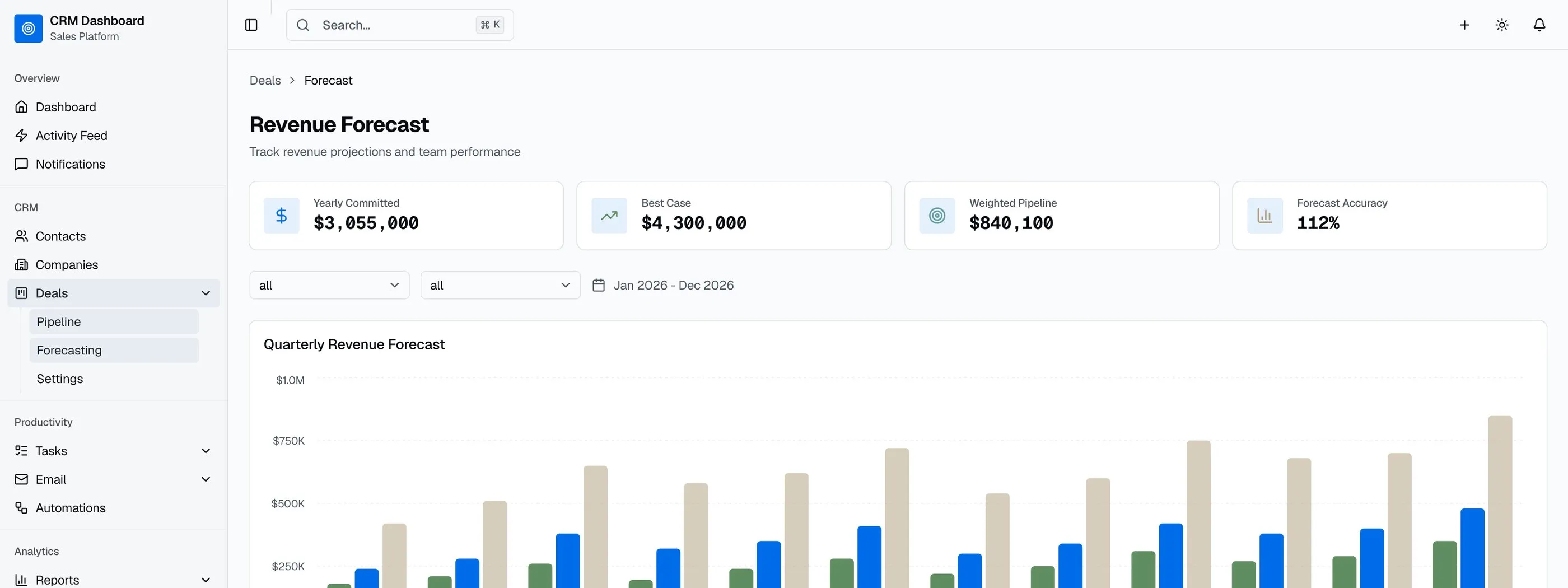Click the Weighted Pipeline target icon
This screenshot has height=588, width=1568.
[x=937, y=216]
